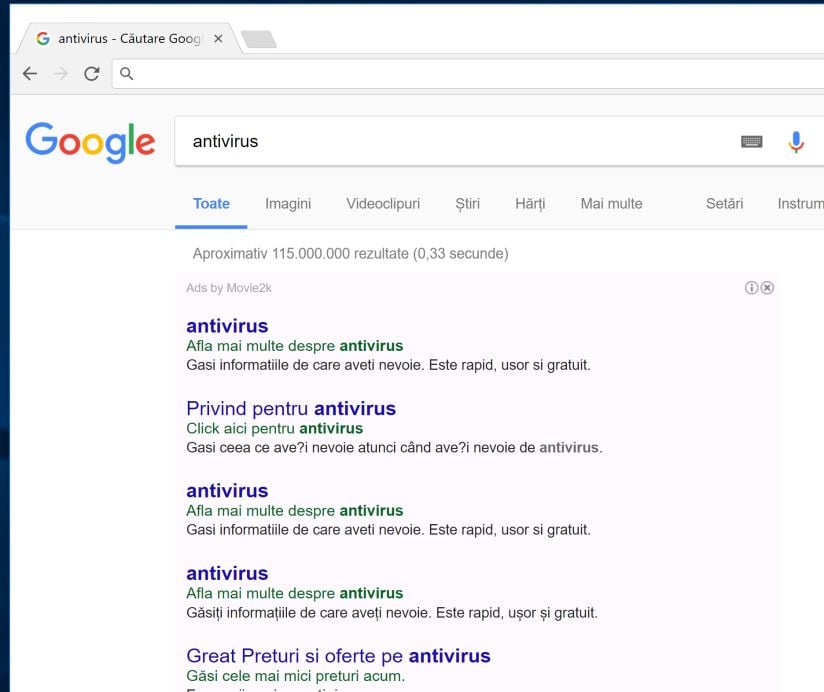Click the Ads by Movie2k label
The image size is (824, 692).
pyautogui.click(x=229, y=288)
